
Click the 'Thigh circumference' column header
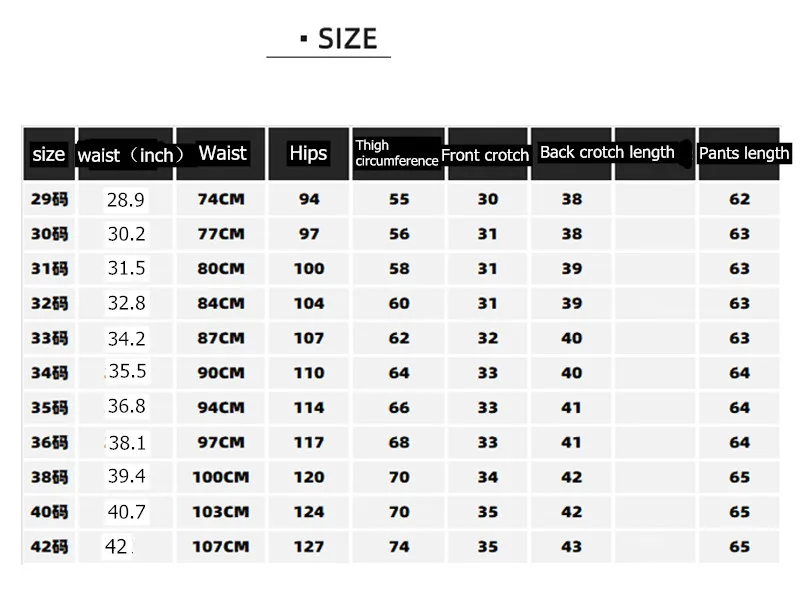pos(396,153)
